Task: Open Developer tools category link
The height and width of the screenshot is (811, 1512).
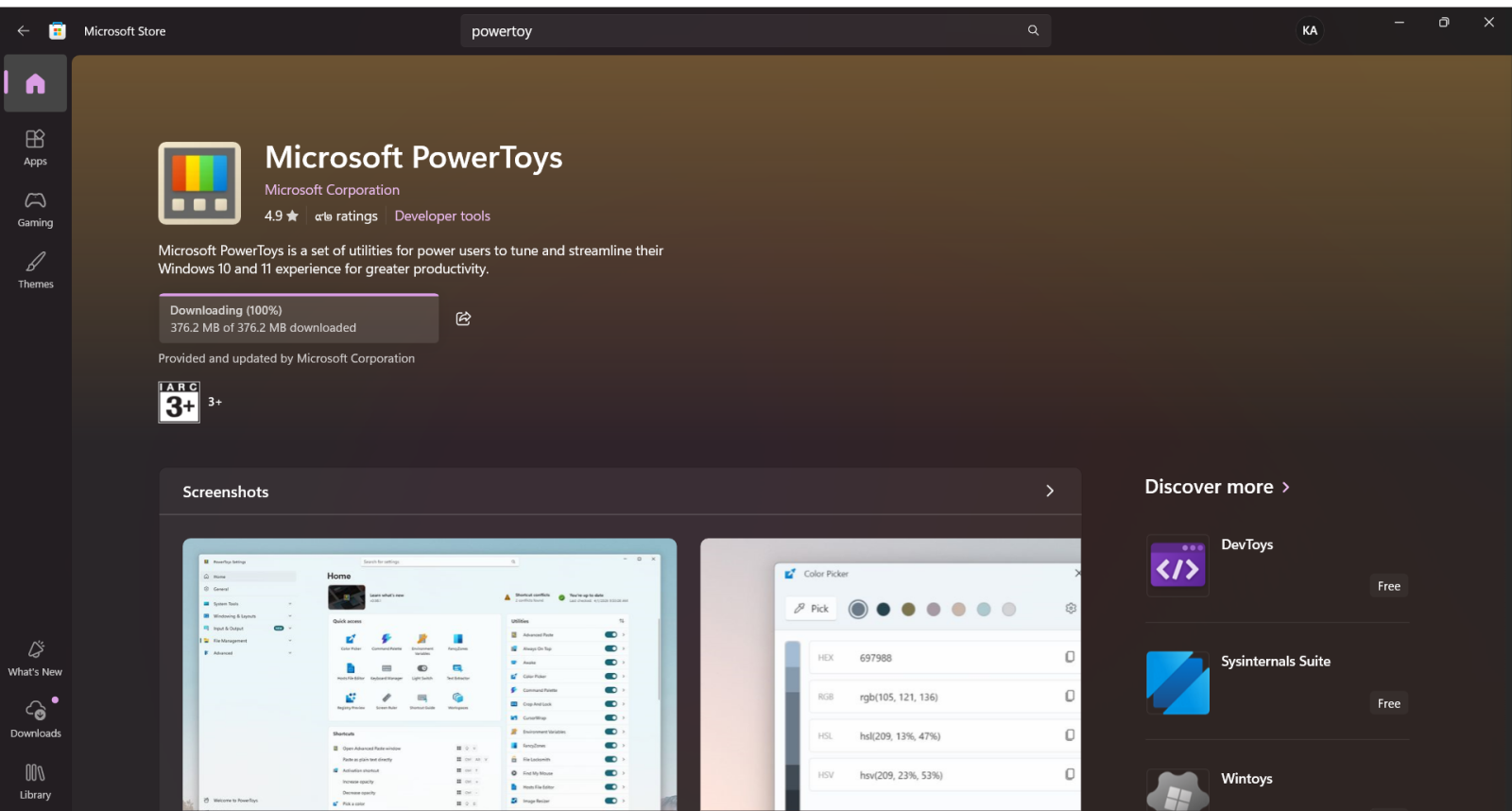Action: point(442,216)
